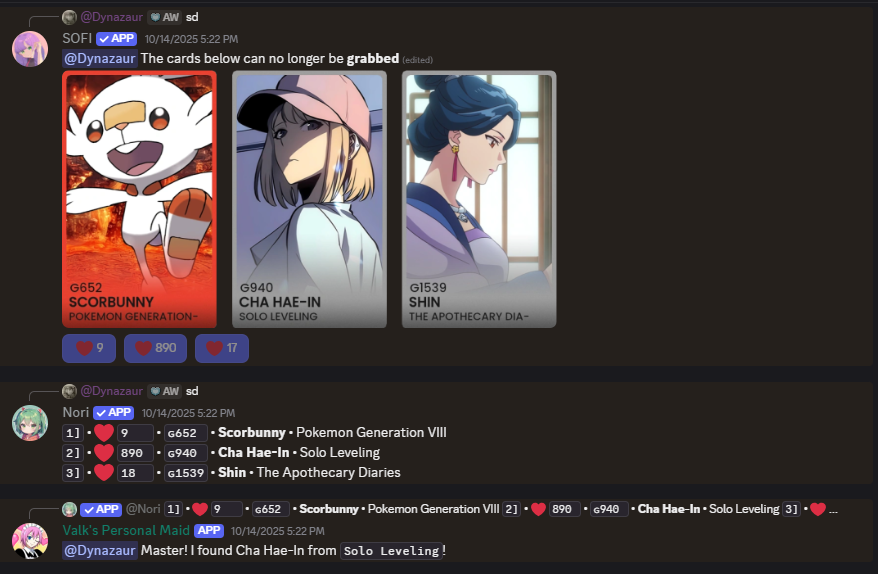Open the Cha Hae-In card image

pos(309,199)
